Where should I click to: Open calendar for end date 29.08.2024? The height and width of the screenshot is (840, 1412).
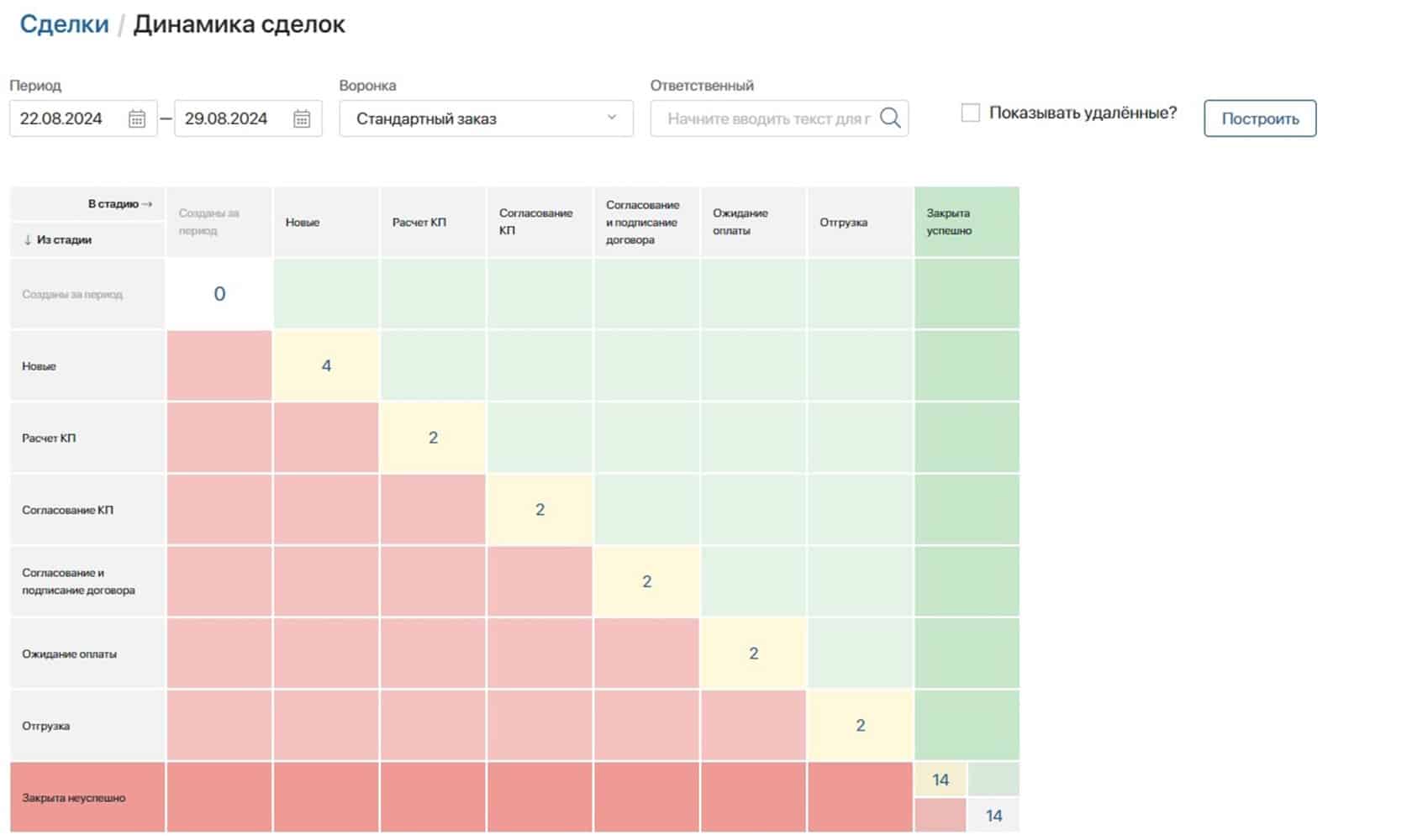coord(302,119)
